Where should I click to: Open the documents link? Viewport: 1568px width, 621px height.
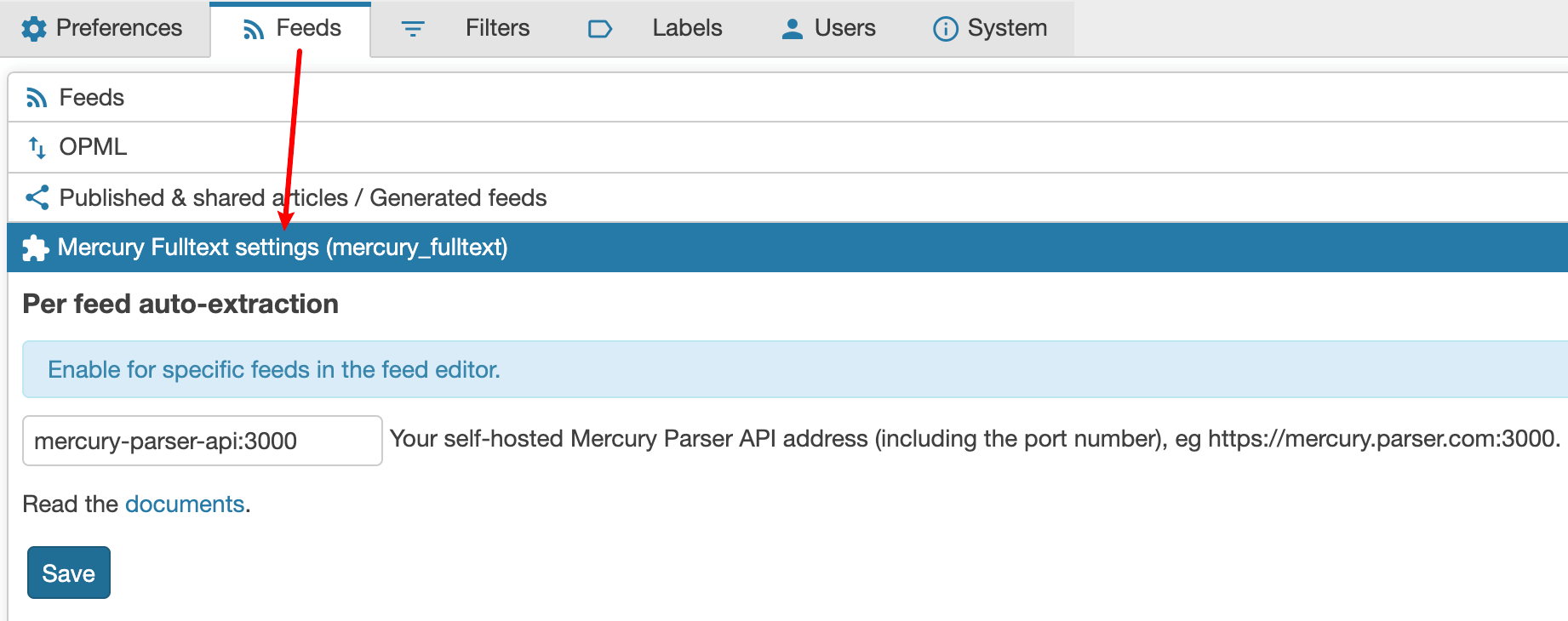click(x=185, y=504)
